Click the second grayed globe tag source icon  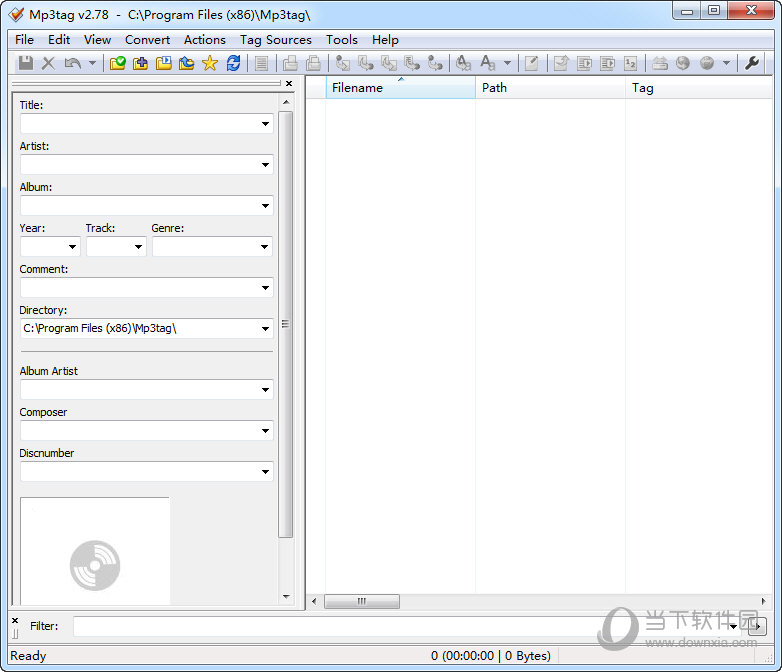tap(707, 63)
